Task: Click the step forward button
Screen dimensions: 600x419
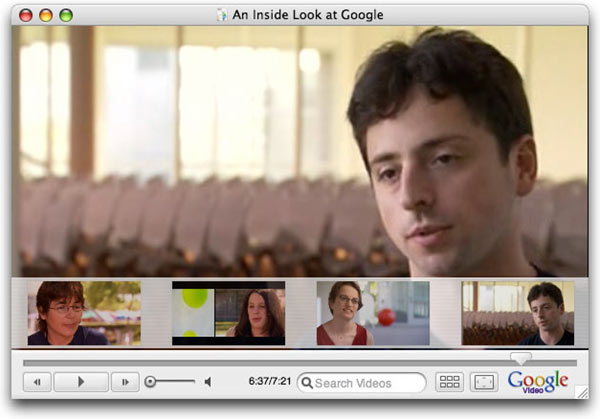Action: point(125,382)
